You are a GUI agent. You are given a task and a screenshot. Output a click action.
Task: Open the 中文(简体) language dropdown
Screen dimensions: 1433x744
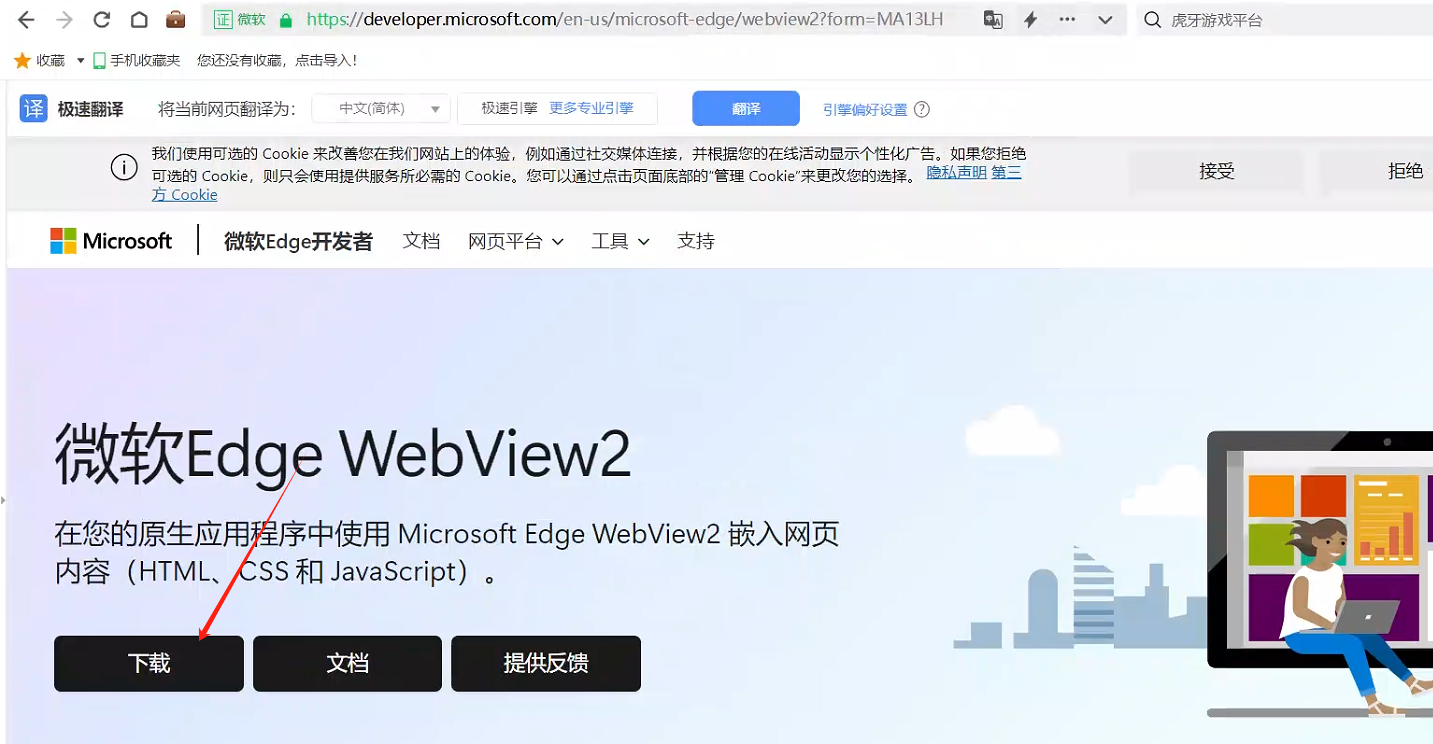381,109
